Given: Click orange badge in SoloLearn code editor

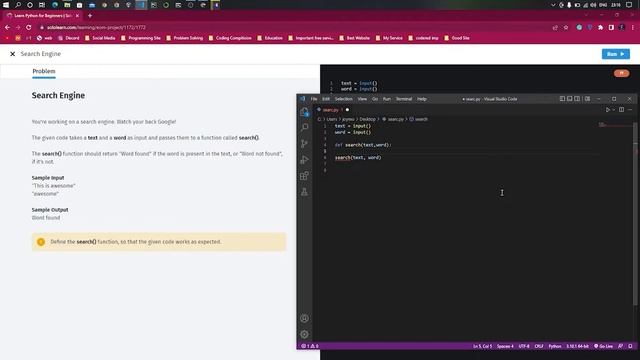Looking at the screenshot, I should coord(622,73).
